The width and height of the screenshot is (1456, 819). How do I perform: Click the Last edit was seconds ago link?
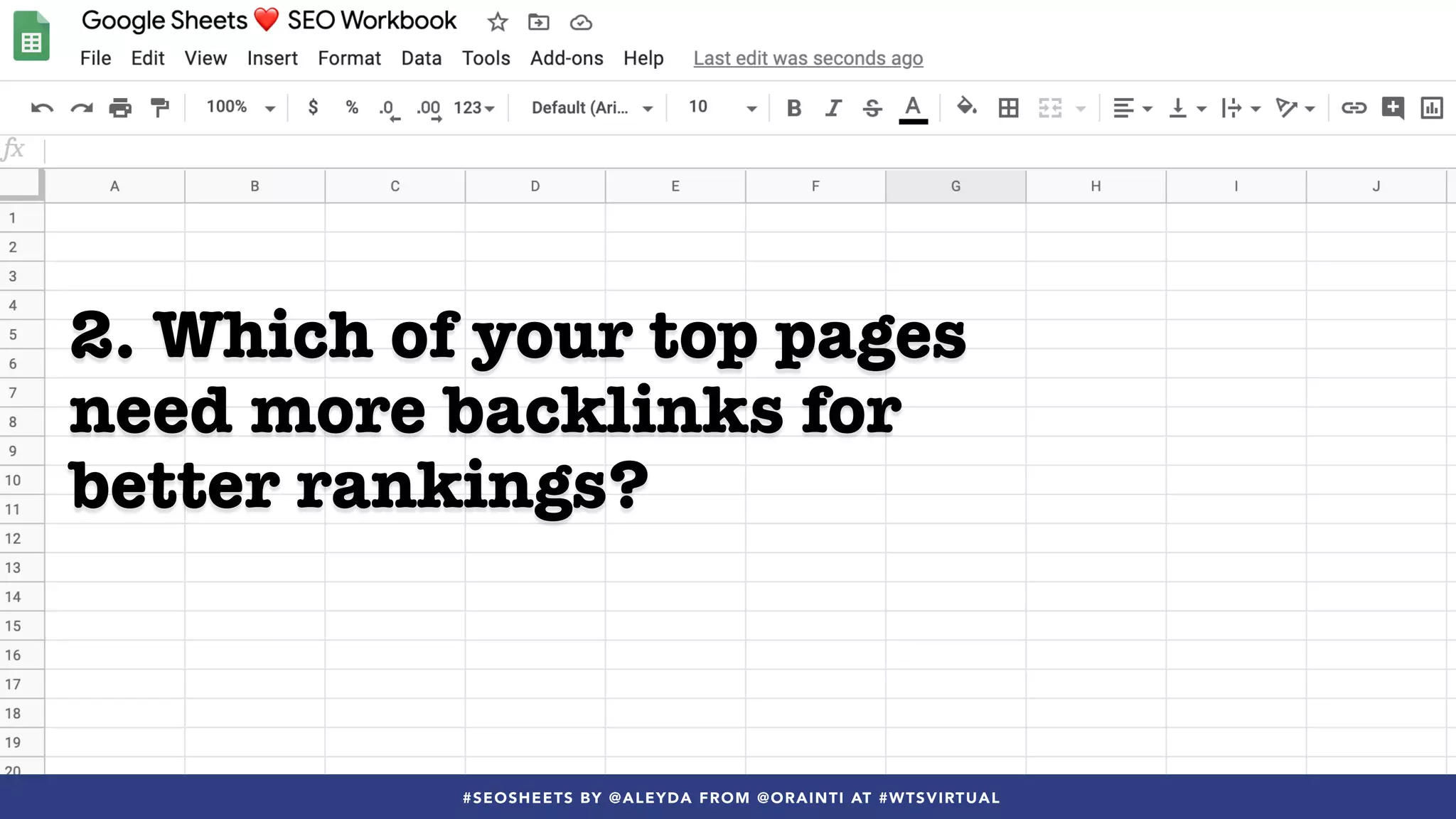coord(808,58)
